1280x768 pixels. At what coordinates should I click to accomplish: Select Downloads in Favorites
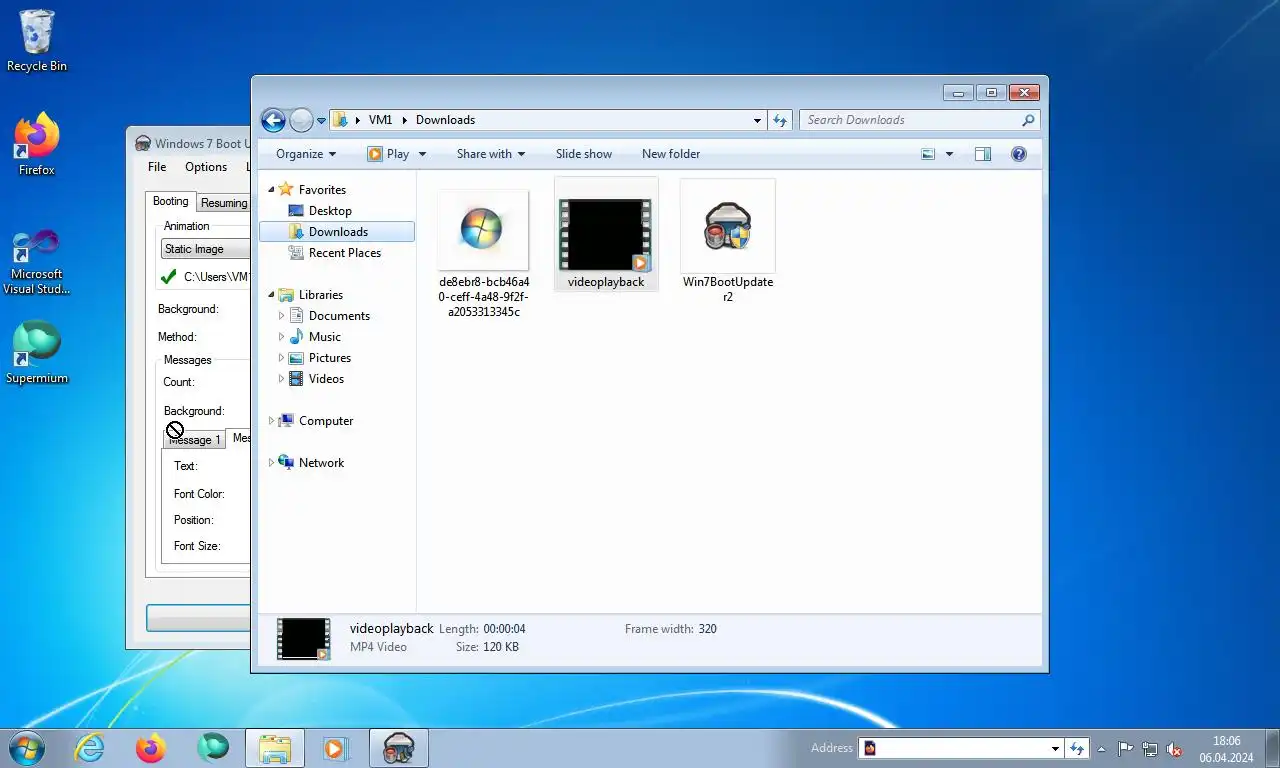tap(337, 232)
